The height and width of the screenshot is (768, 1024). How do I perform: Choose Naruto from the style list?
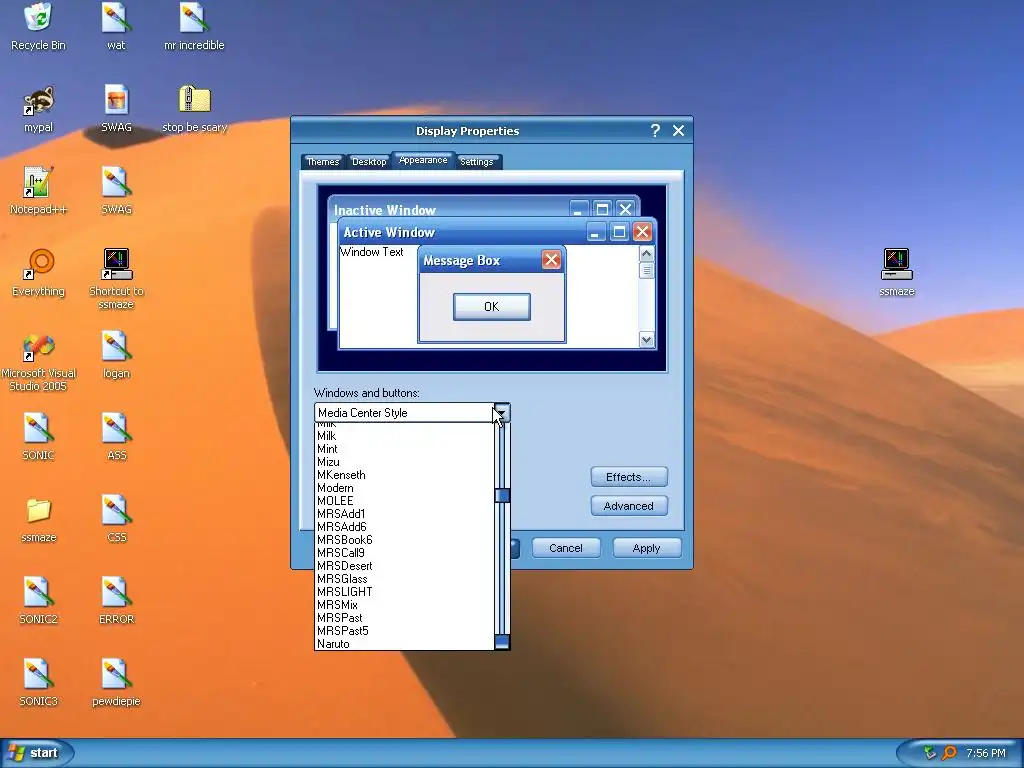404,644
